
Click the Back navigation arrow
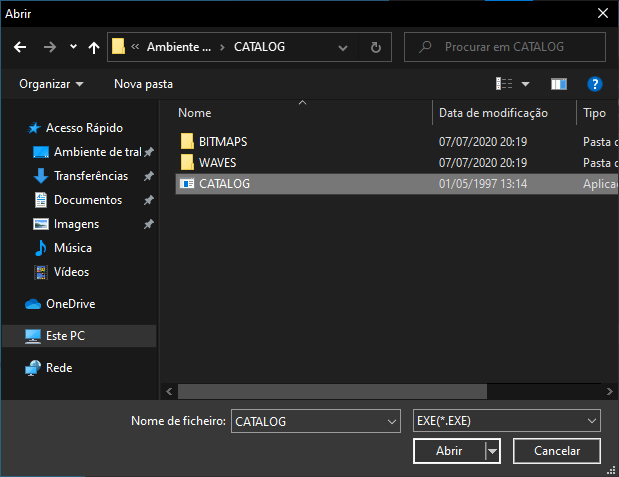click(x=19, y=47)
